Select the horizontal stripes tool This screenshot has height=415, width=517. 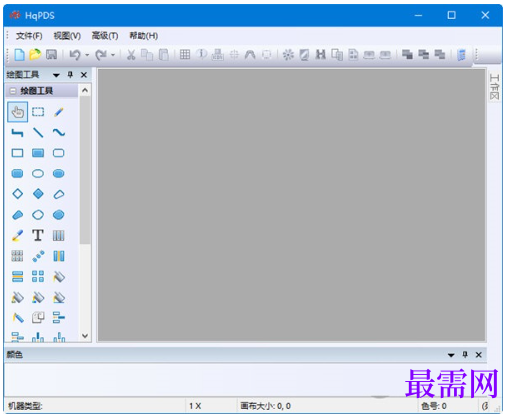[17, 277]
